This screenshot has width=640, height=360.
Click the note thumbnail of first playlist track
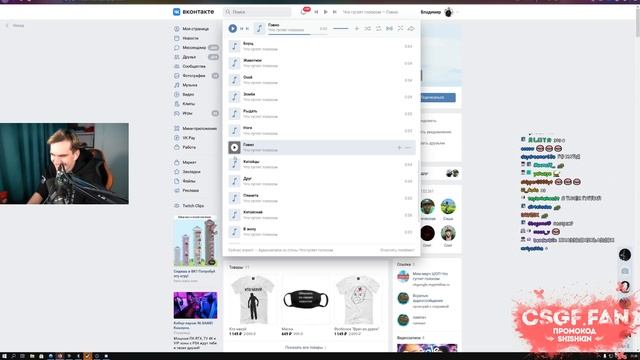[234, 46]
